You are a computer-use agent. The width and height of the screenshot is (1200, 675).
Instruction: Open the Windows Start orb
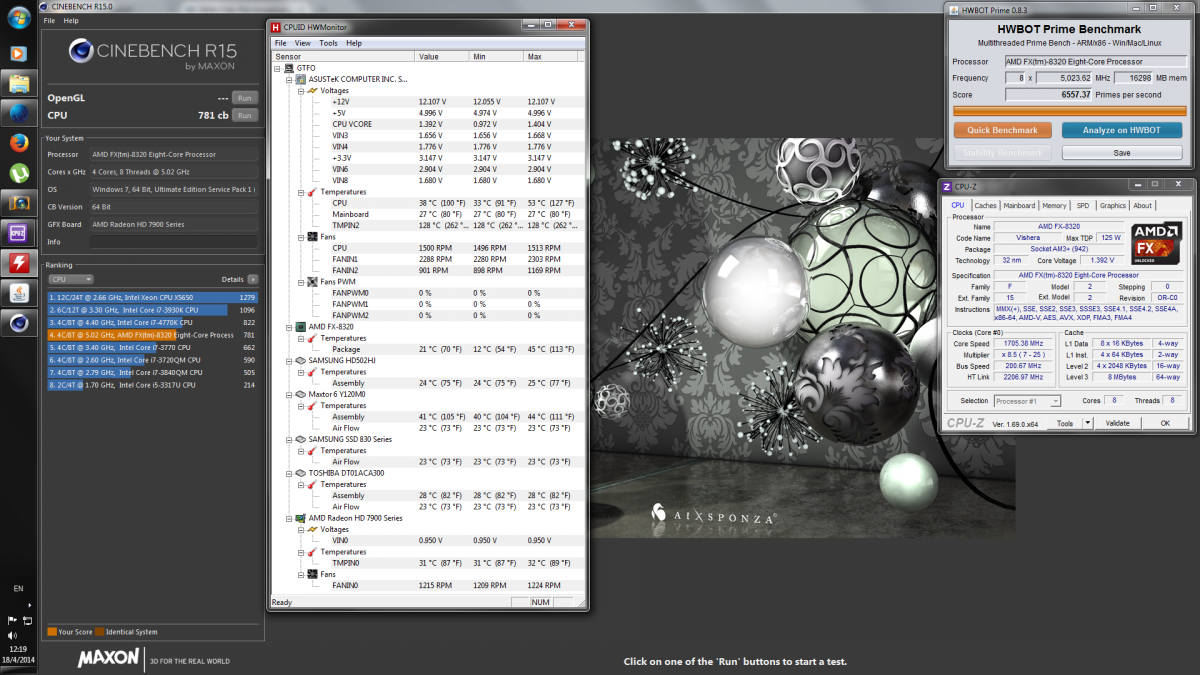pos(18,19)
